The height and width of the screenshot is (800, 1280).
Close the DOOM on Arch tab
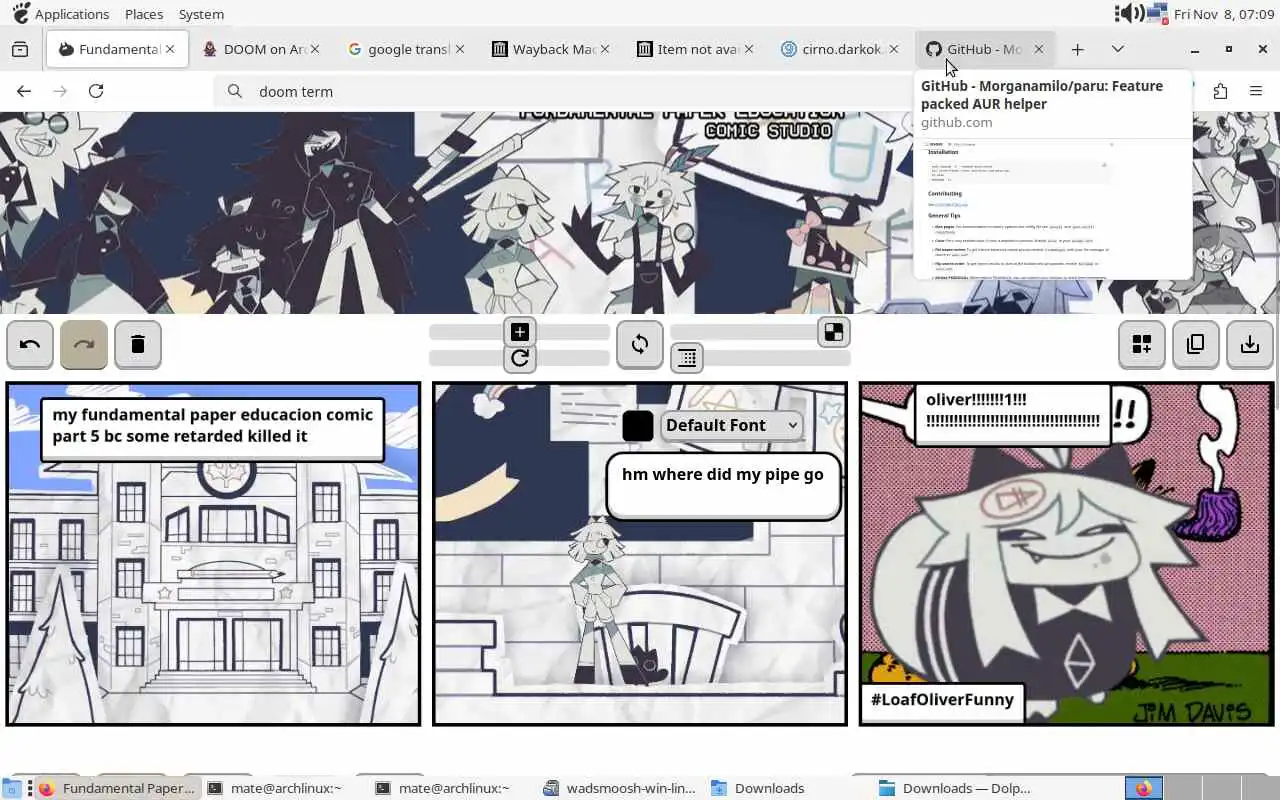[x=315, y=49]
